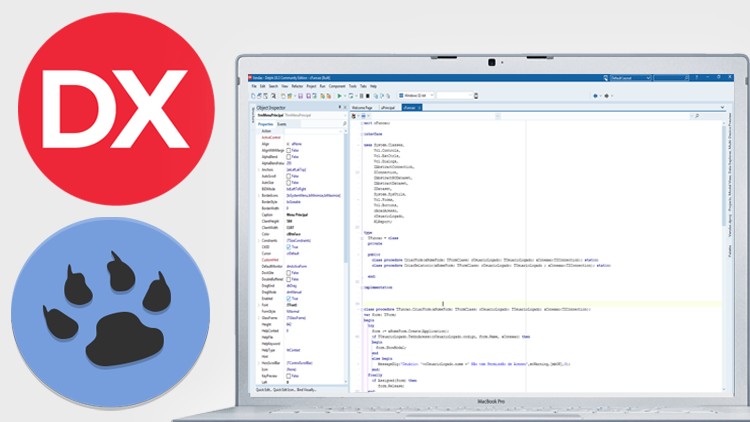The width and height of the screenshot is (750, 422).
Task: Expand the Constraints property
Action: [259, 241]
